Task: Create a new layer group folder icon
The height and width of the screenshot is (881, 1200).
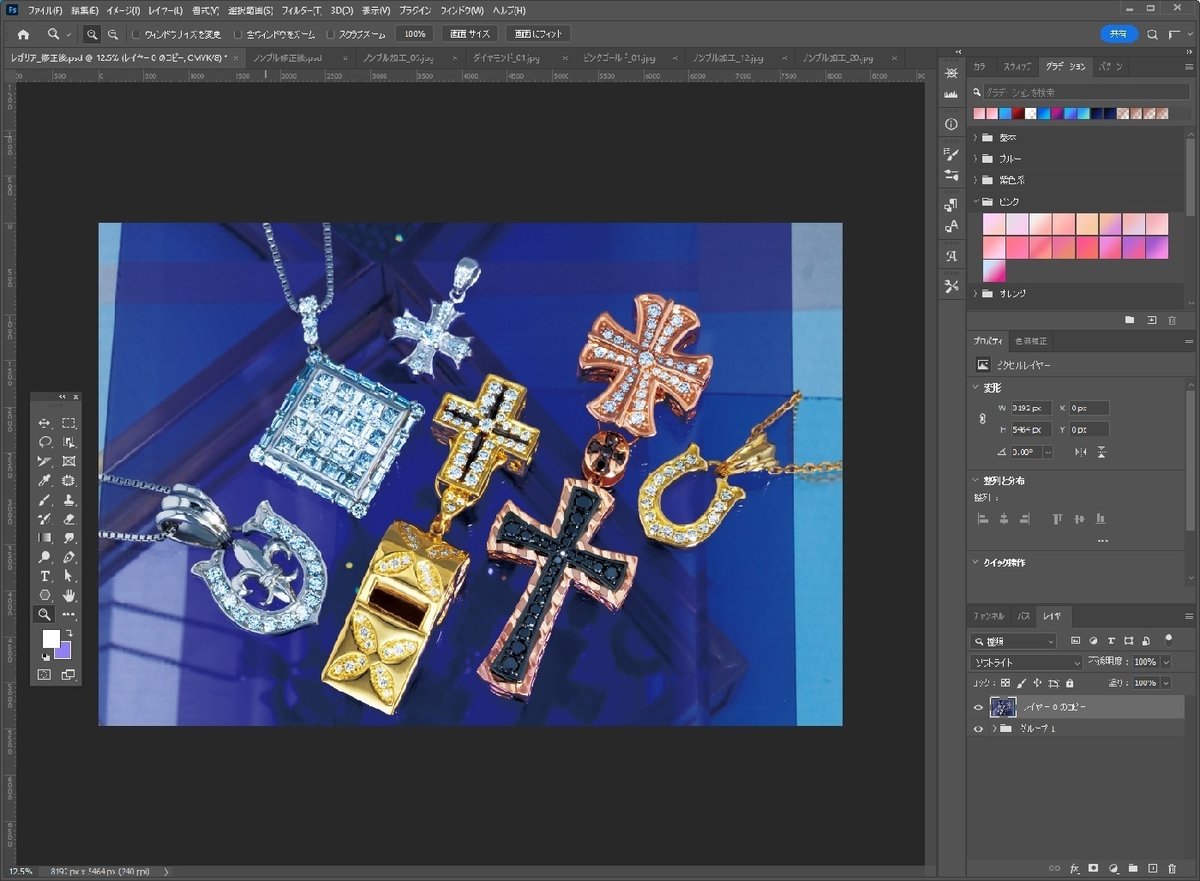Action: coord(1133,868)
